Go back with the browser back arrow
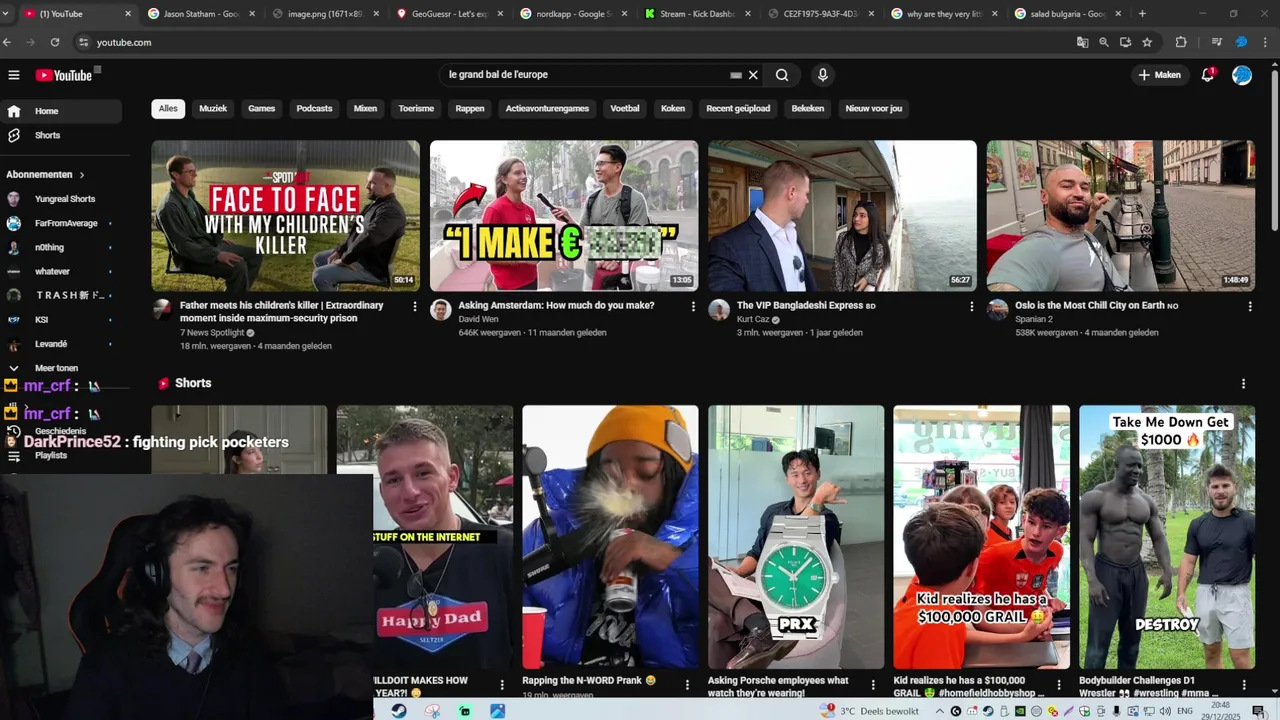Image resolution: width=1280 pixels, height=720 pixels. [8, 42]
